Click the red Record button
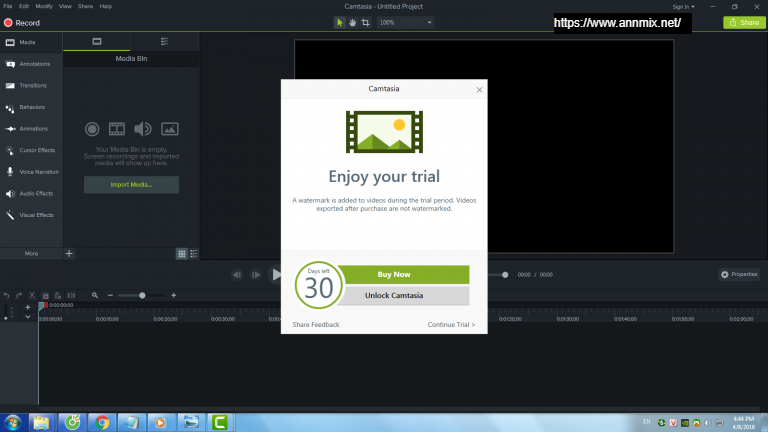This screenshot has height=432, width=768. tap(22, 23)
